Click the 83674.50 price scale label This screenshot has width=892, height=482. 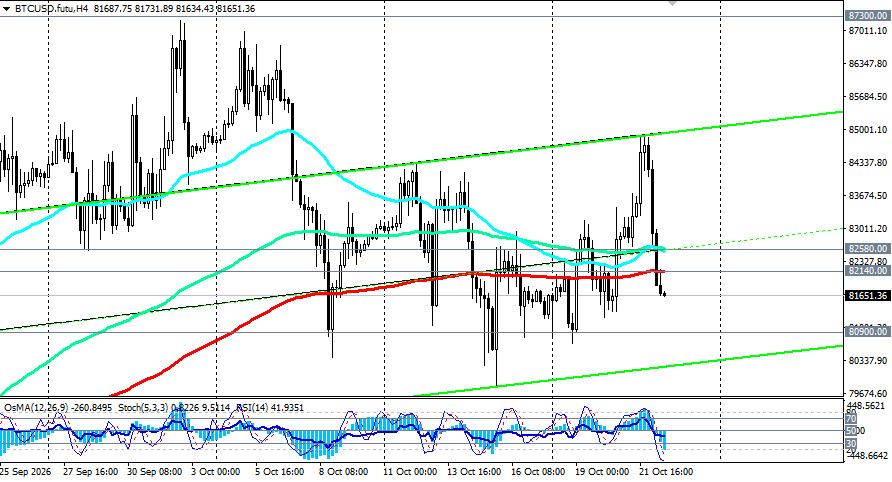point(868,196)
